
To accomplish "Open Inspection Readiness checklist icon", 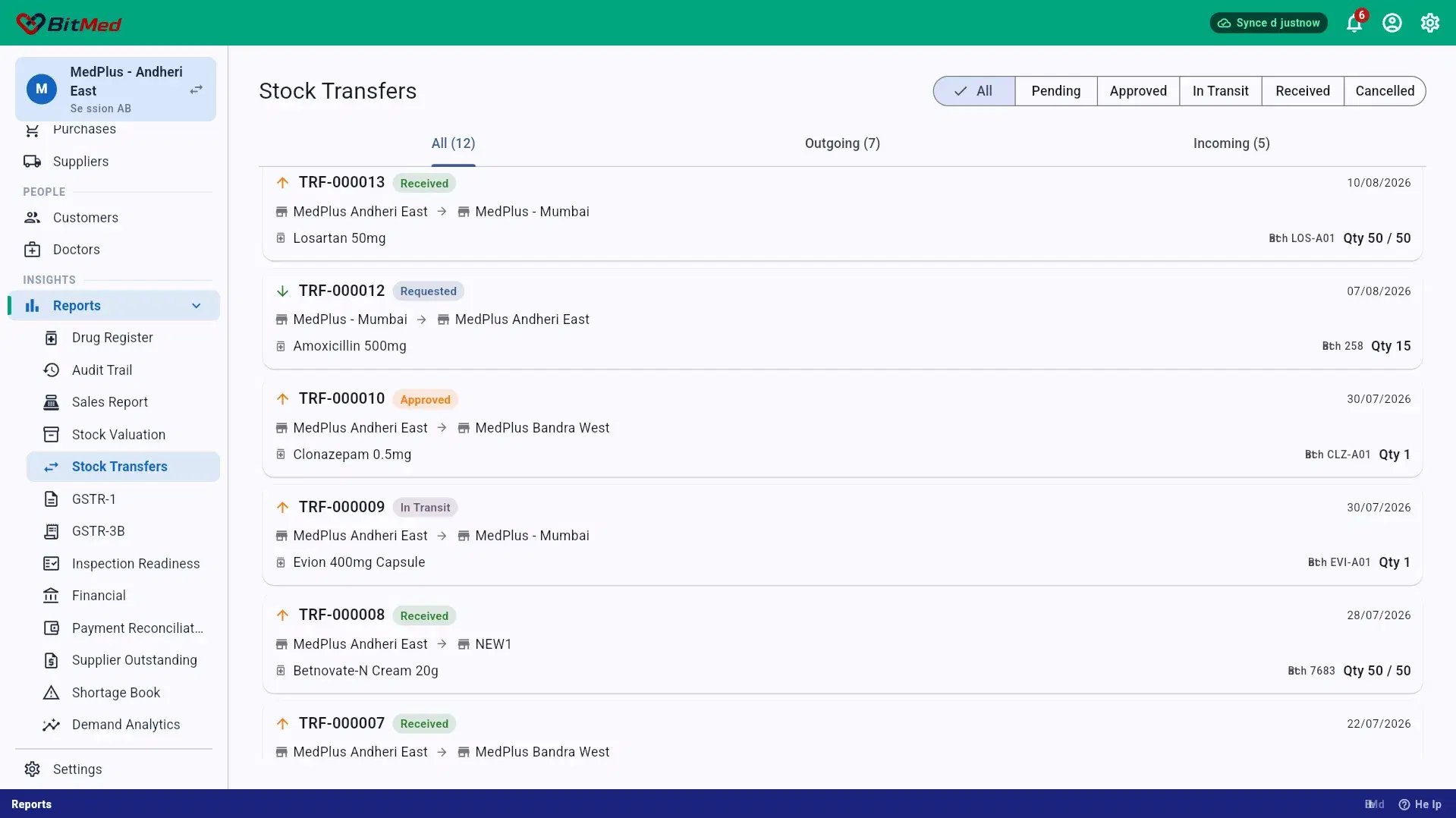I will click(51, 564).
